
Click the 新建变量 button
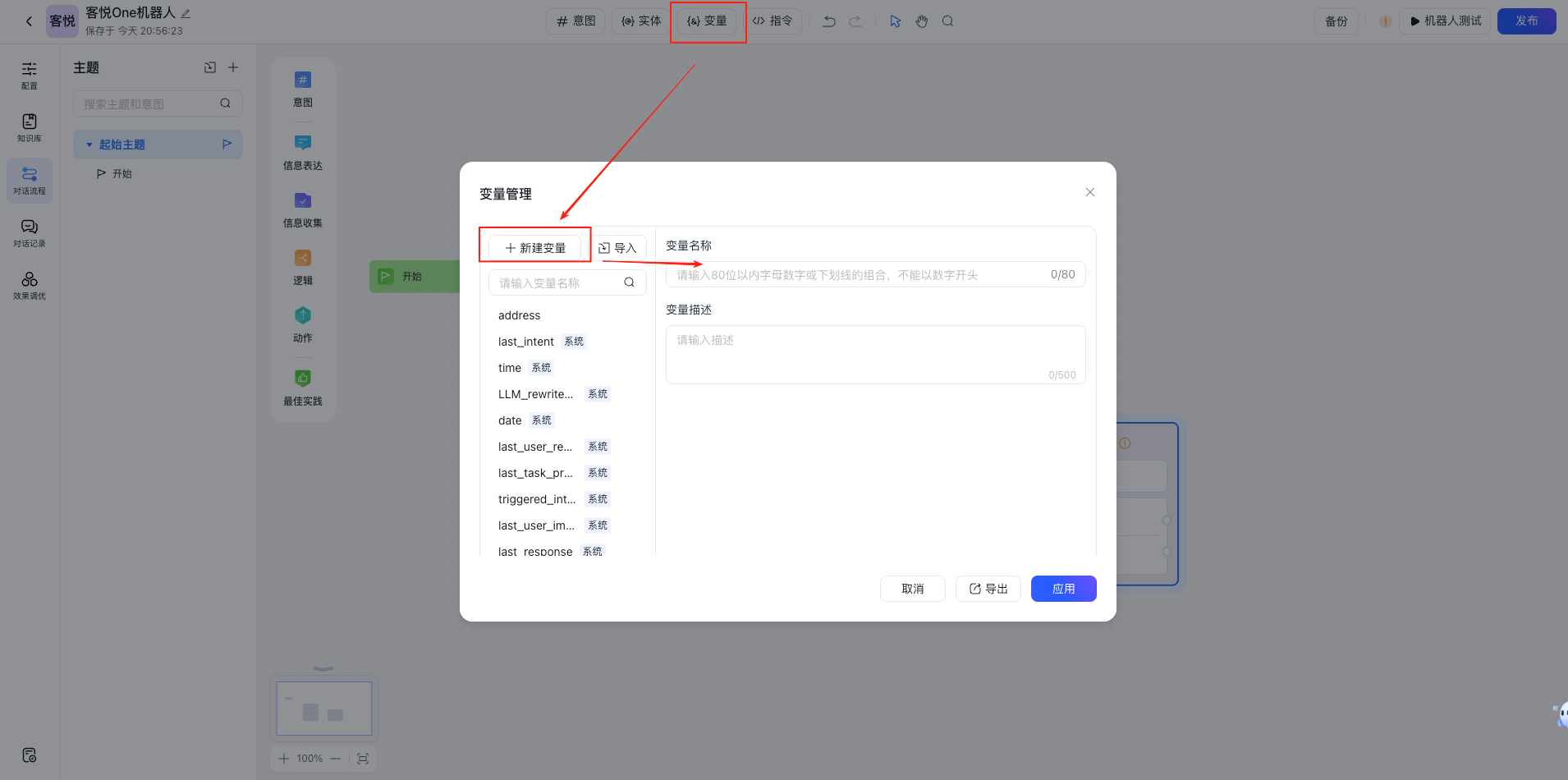534,248
